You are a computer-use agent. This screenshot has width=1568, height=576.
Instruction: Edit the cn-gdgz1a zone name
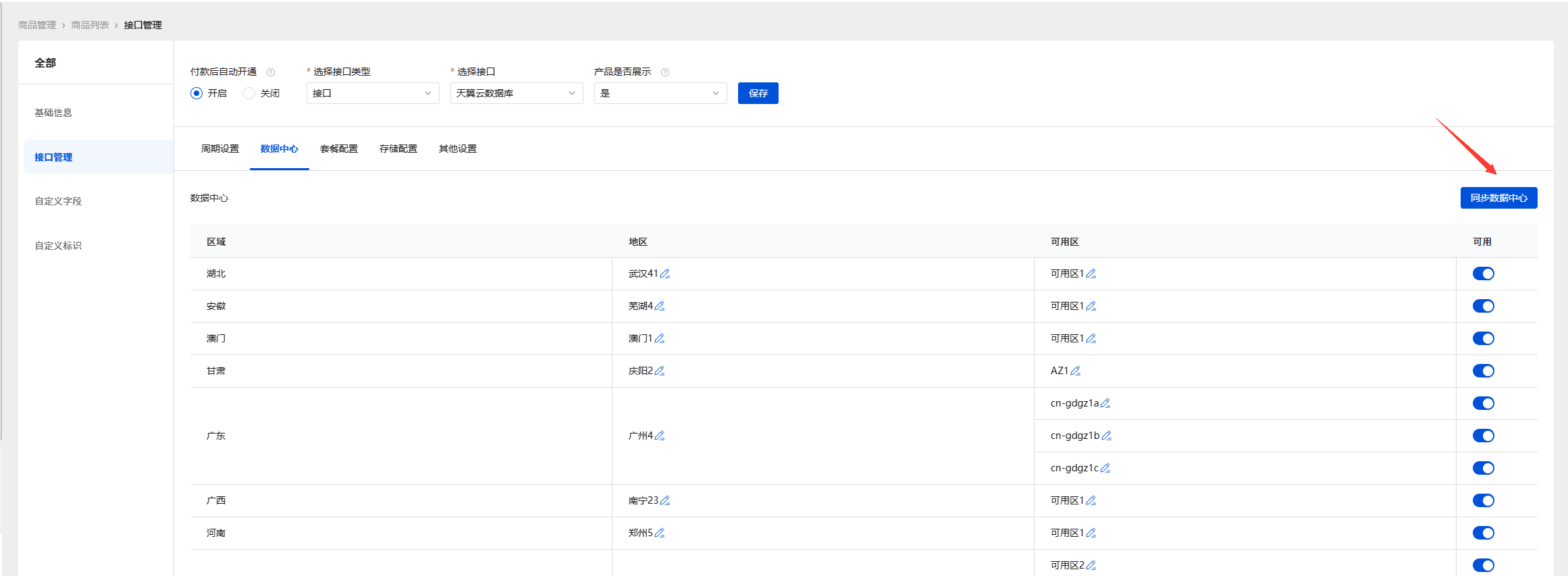[x=1105, y=403]
